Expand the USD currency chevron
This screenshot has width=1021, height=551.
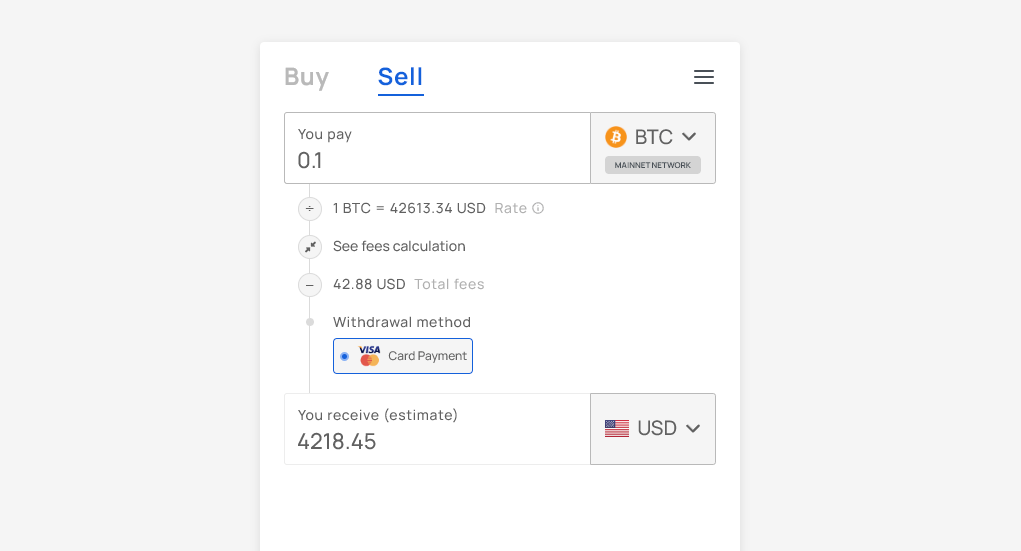pyautogui.click(x=693, y=429)
